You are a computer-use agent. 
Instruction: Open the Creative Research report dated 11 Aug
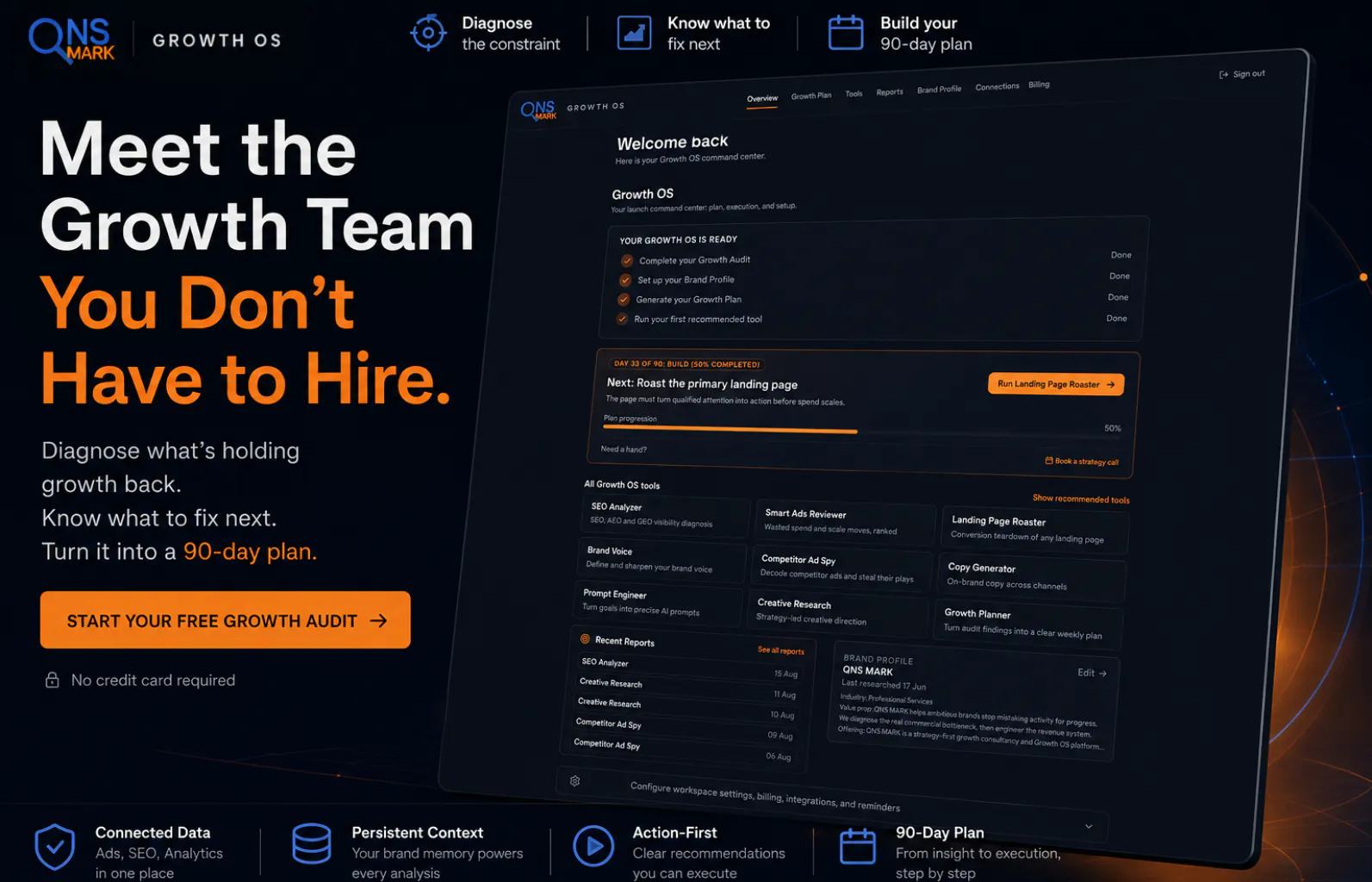point(687,689)
